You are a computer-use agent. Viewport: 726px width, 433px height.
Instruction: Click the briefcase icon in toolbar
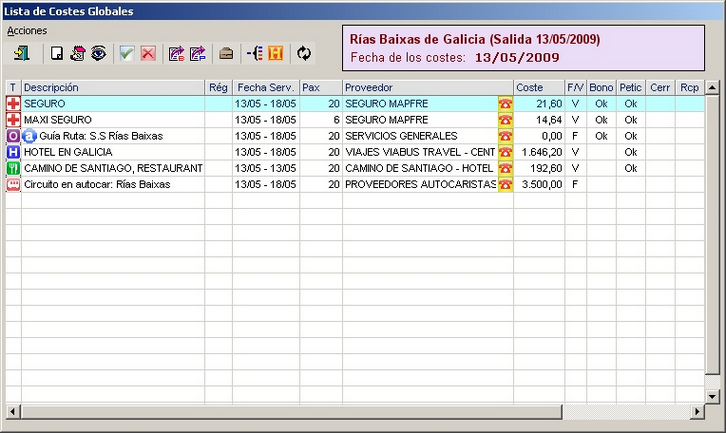click(x=227, y=53)
